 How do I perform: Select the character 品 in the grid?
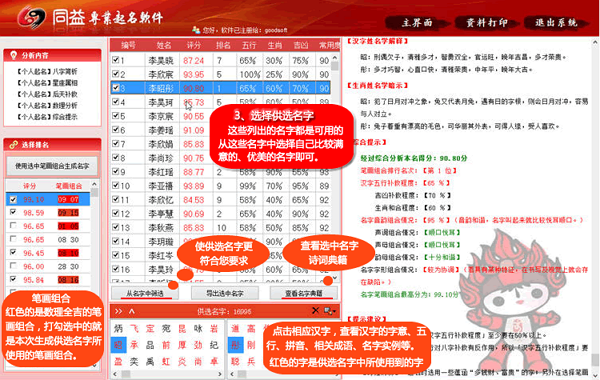click(x=150, y=345)
